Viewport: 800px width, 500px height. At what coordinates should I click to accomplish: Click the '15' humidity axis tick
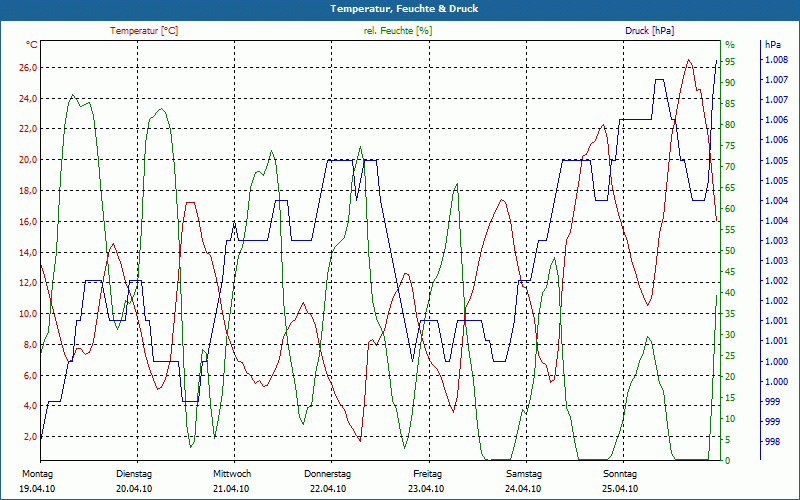click(x=730, y=398)
